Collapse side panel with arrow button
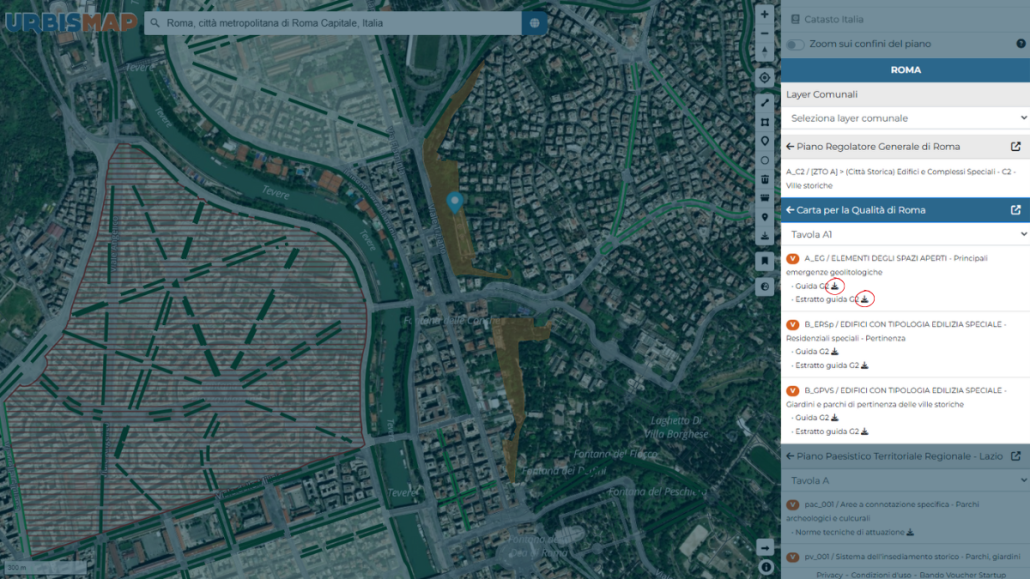Screen dimensions: 1030x579 [765, 547]
